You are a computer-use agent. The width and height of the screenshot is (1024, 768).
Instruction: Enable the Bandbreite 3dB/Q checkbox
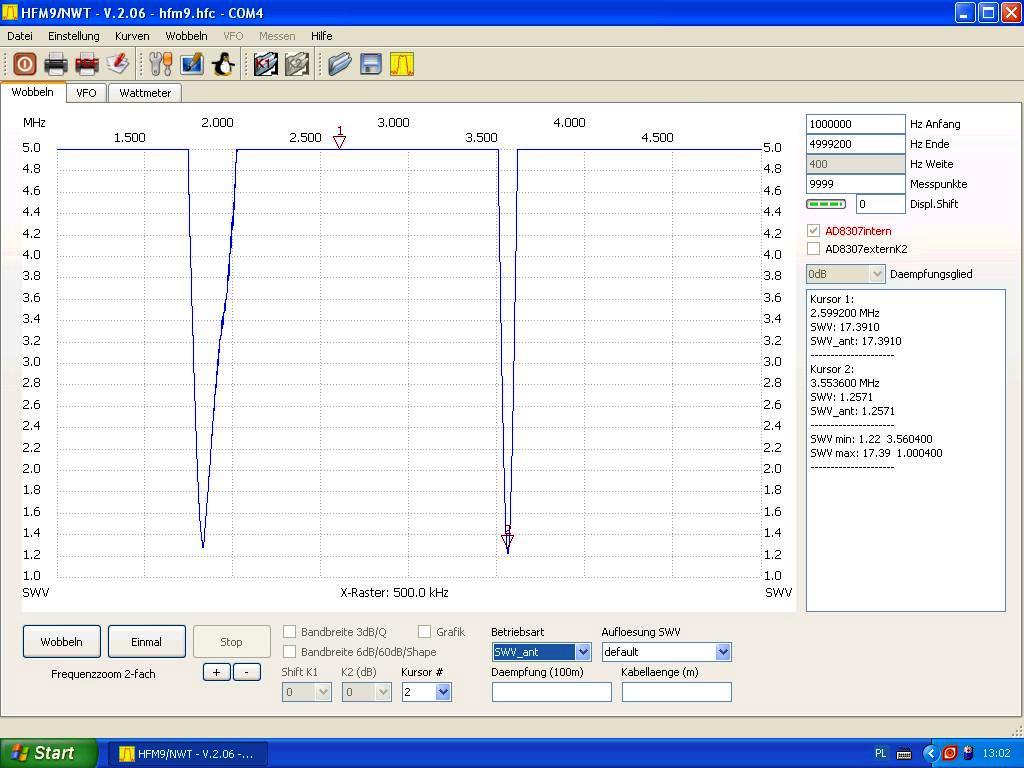point(290,632)
